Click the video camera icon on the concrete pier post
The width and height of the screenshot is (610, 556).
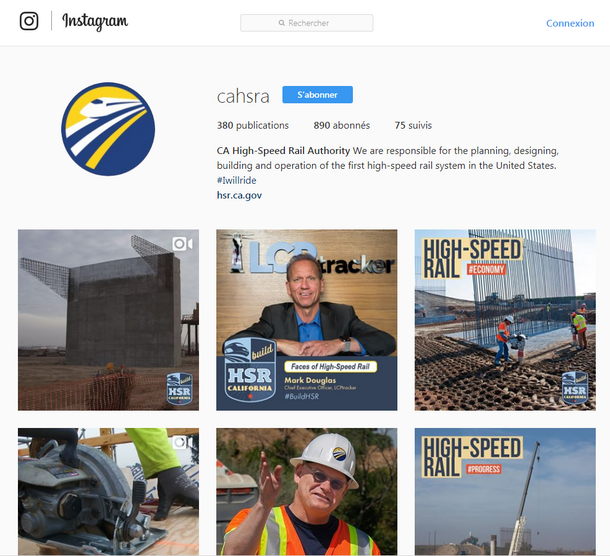[x=182, y=244]
